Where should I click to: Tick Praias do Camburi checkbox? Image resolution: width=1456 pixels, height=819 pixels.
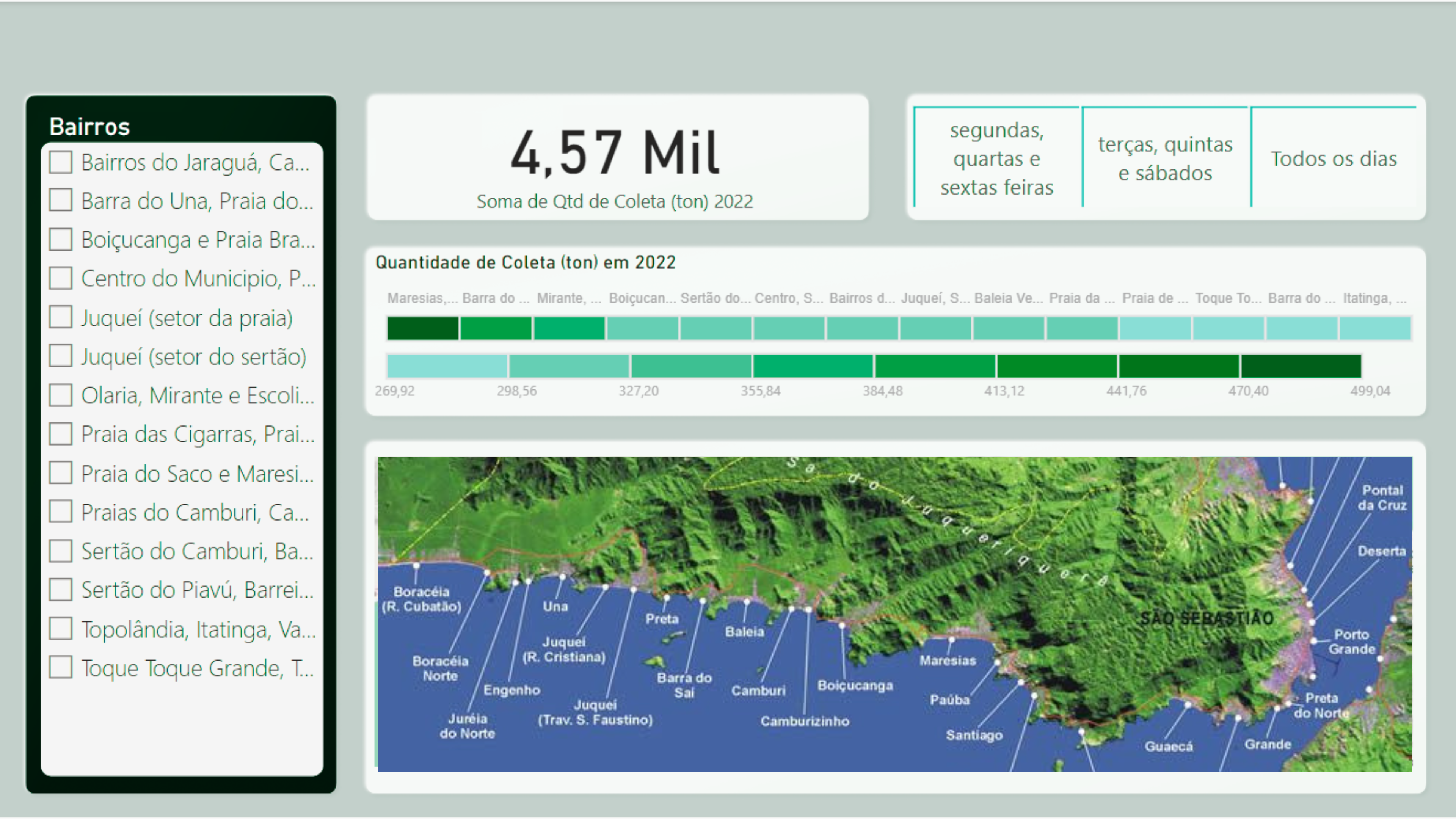(61, 512)
